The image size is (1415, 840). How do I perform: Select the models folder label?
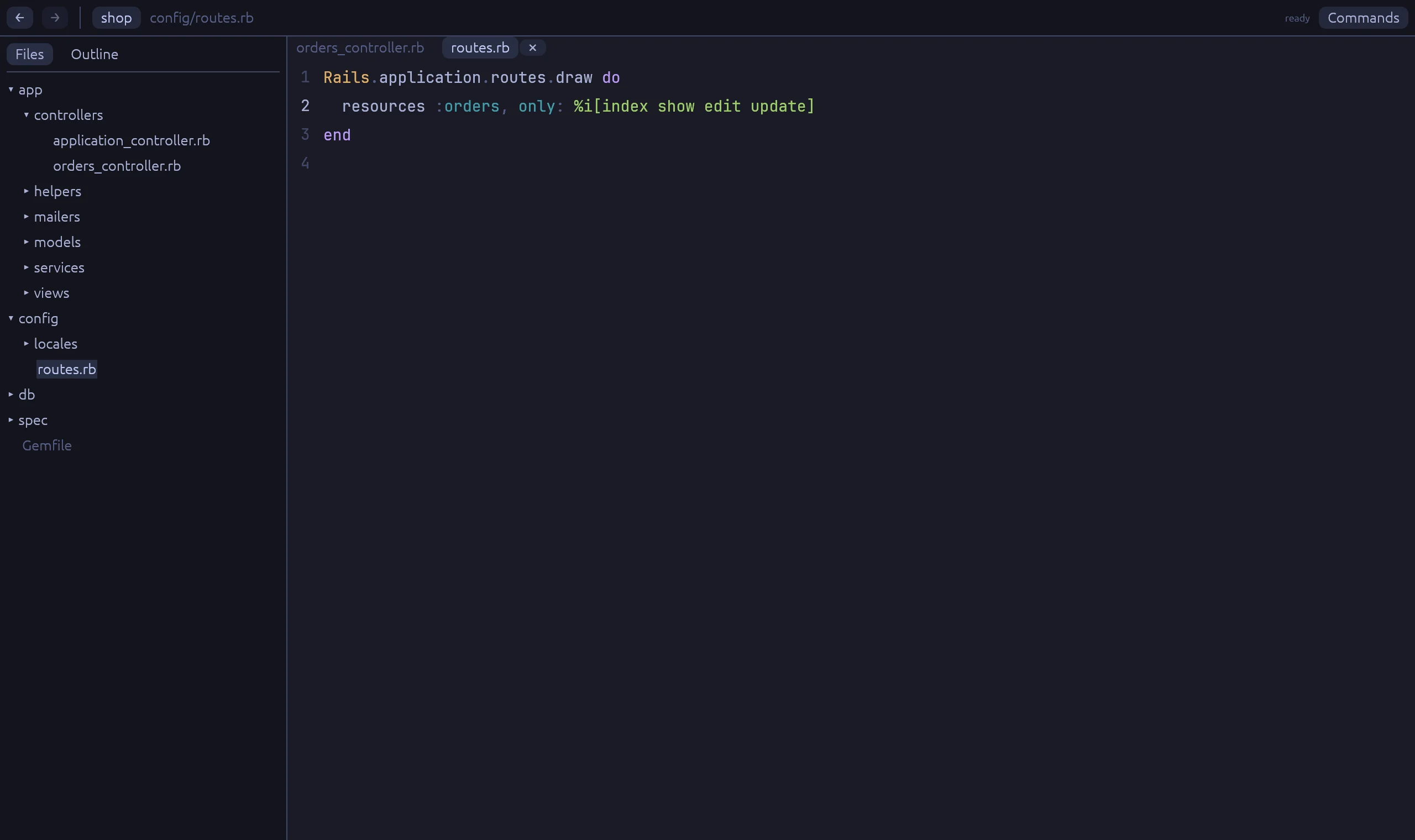57,242
